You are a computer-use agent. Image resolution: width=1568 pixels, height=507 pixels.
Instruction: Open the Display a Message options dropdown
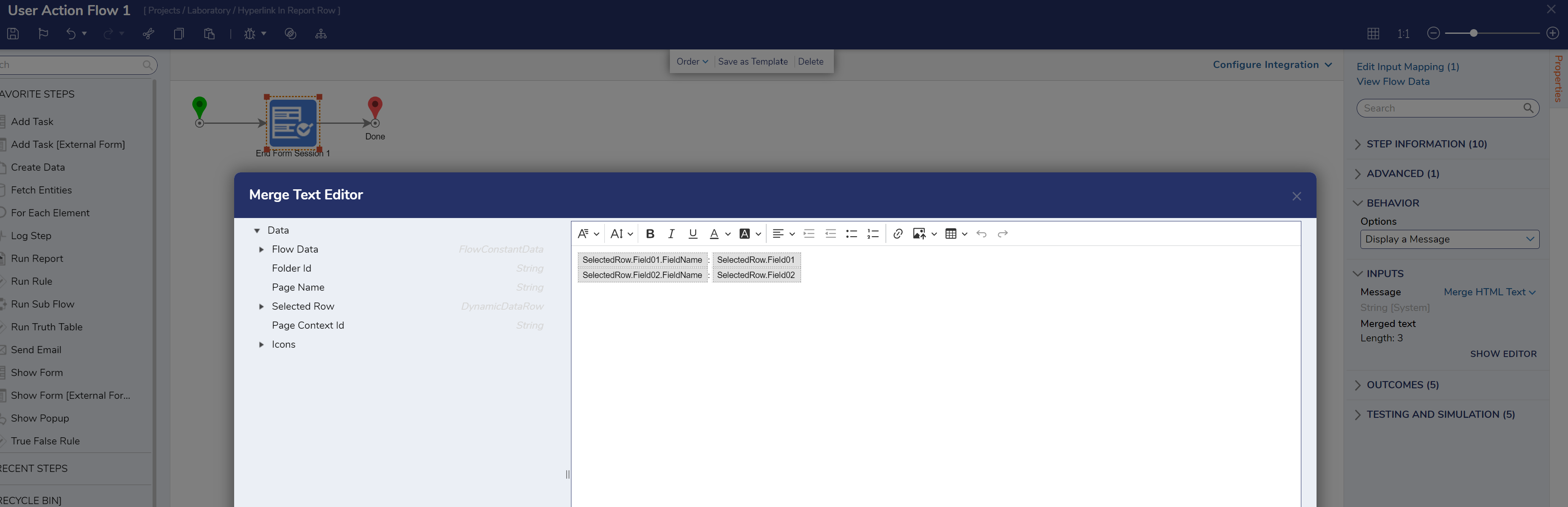[1449, 239]
